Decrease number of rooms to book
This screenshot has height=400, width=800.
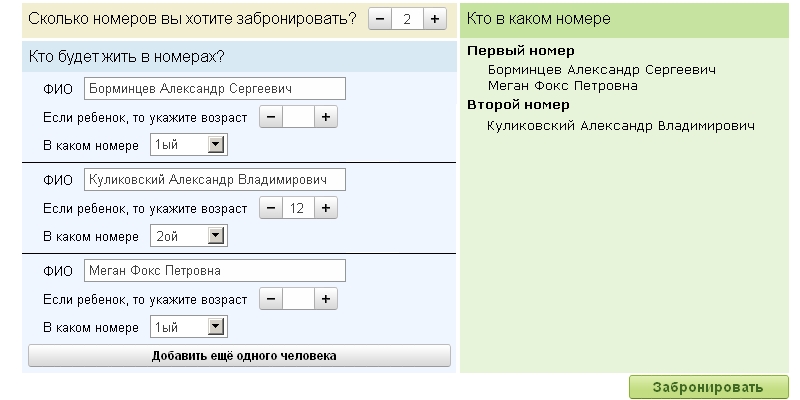click(381, 19)
